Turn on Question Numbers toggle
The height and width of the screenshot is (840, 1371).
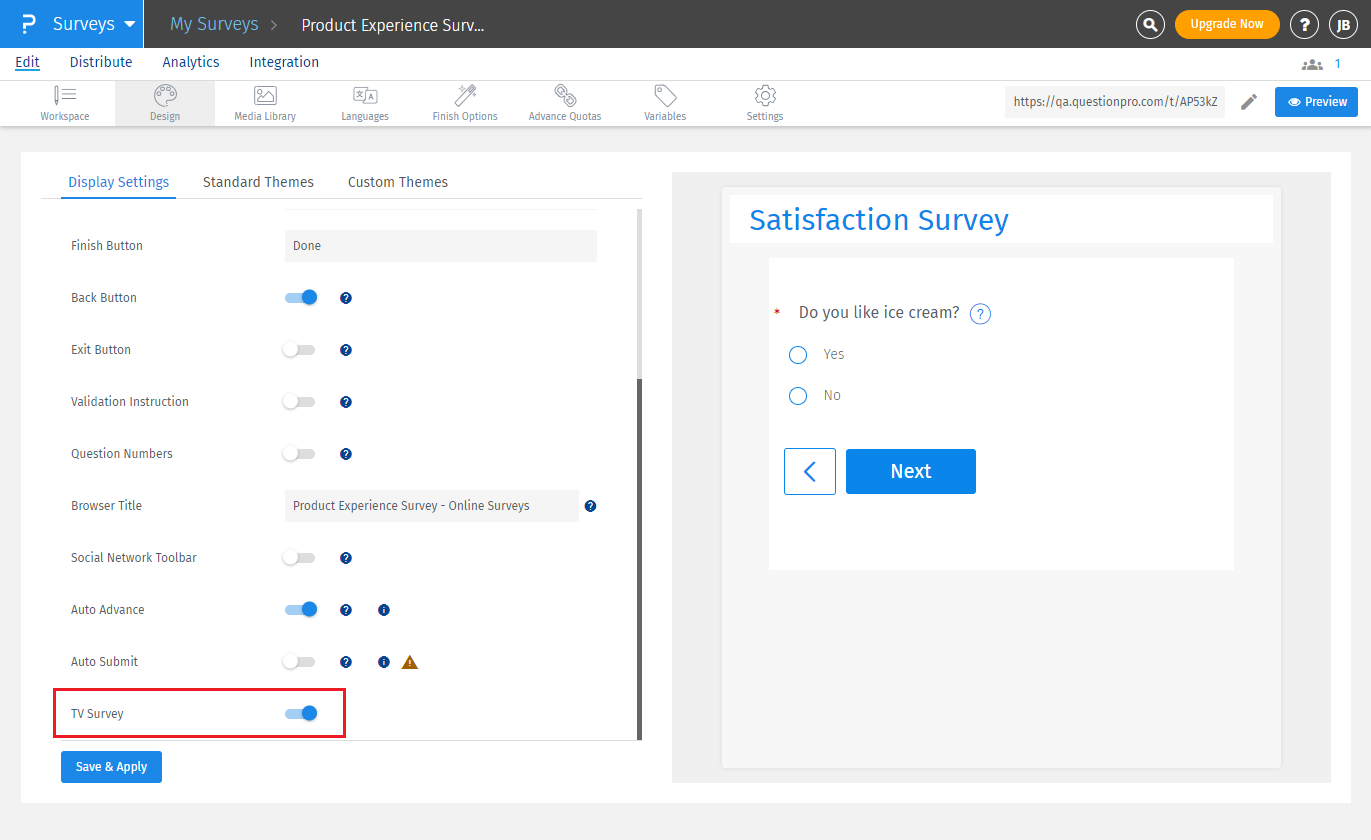click(x=299, y=454)
